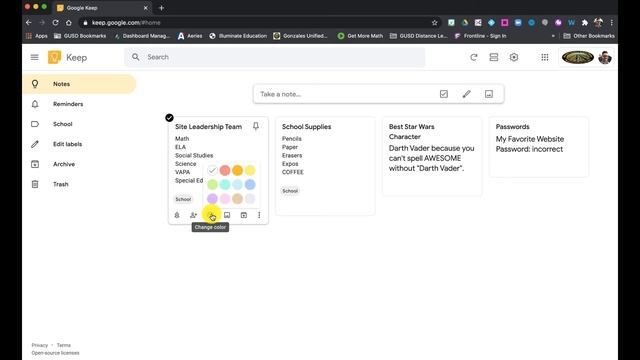Viewport: 640px width, 360px height.
Task: Open the School label in sidebar
Action: [x=79, y=124]
